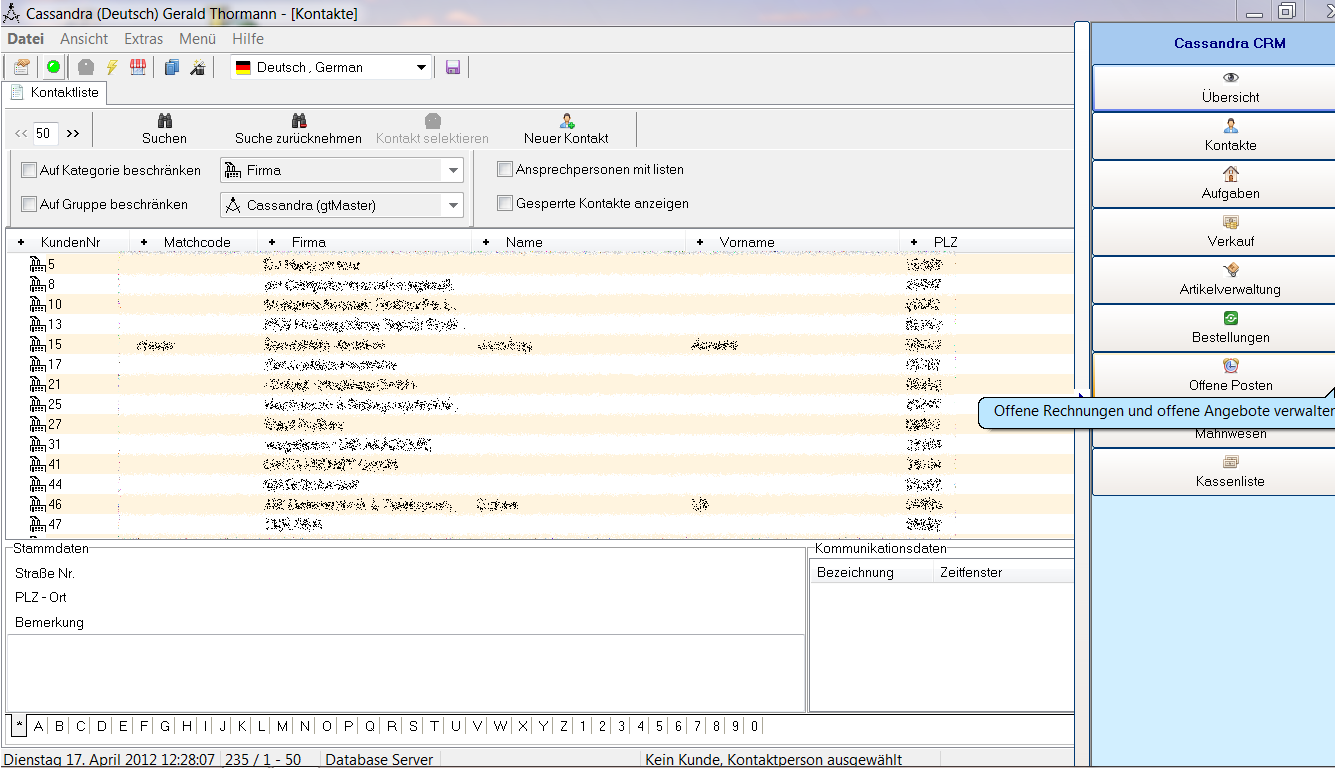Filter contacts by digit 5
Screen dimensions: 1335x768
[x=659, y=726]
